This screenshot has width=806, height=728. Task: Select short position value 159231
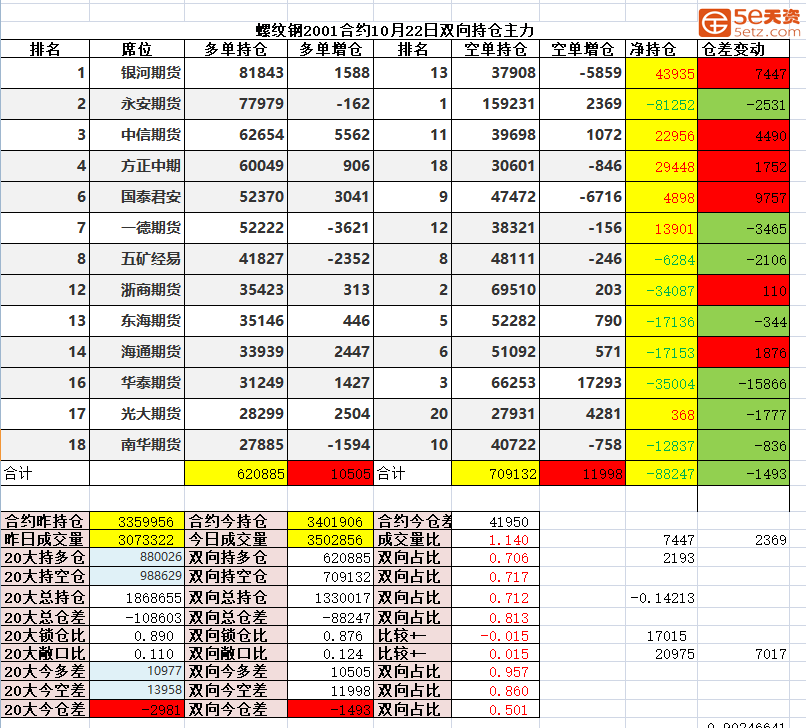click(496, 104)
